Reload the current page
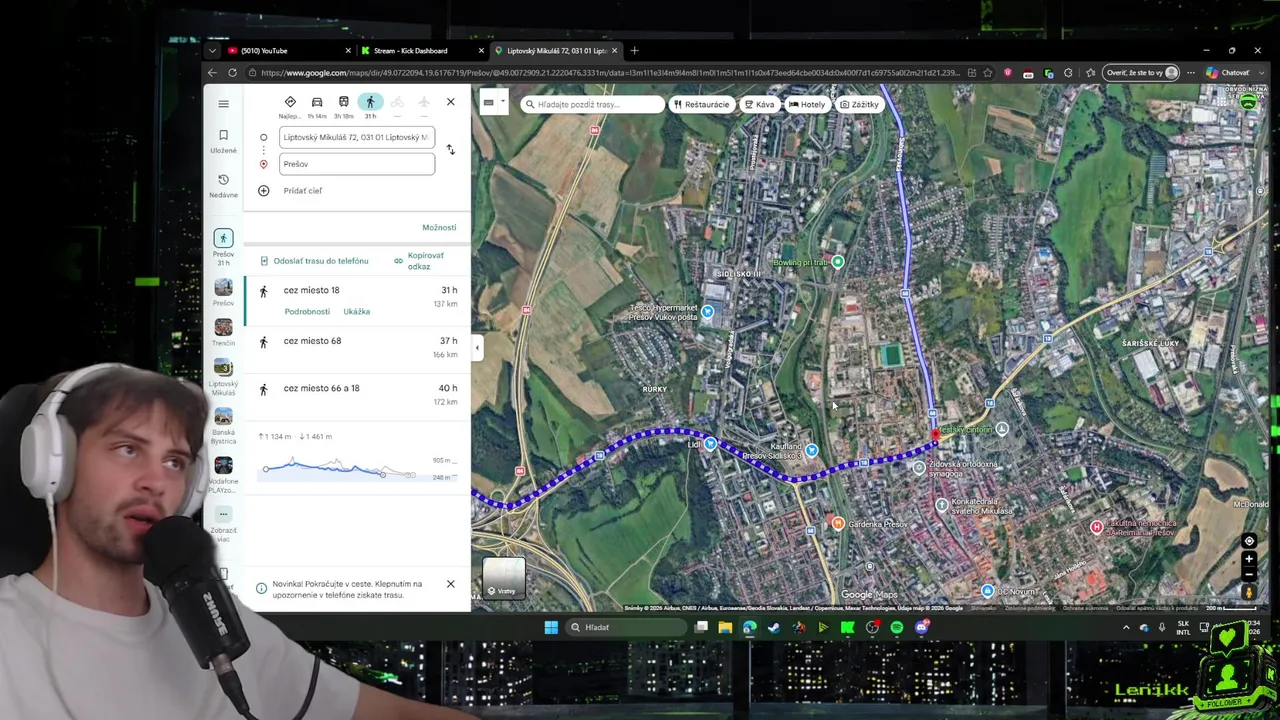Viewport: 1280px width, 720px height. coord(232,73)
